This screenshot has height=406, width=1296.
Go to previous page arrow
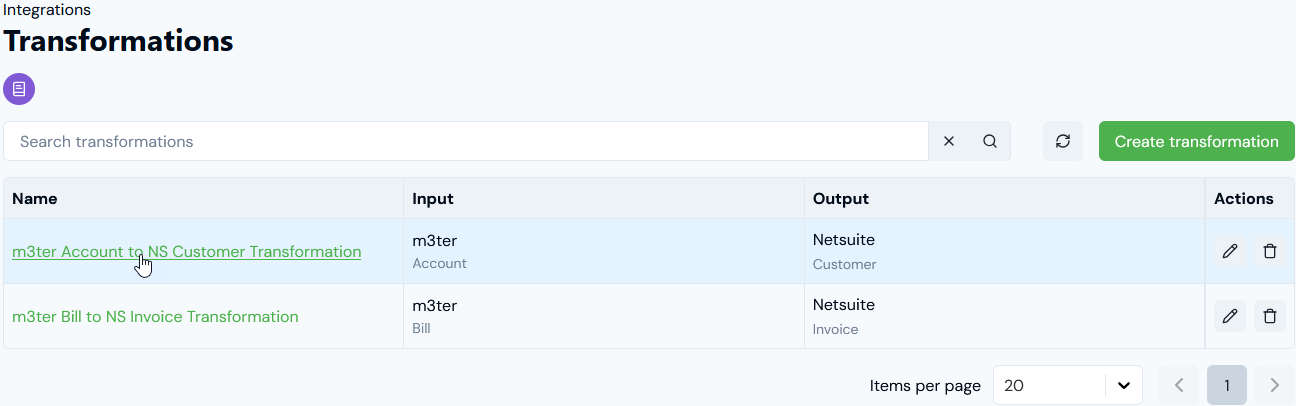[1179, 385]
